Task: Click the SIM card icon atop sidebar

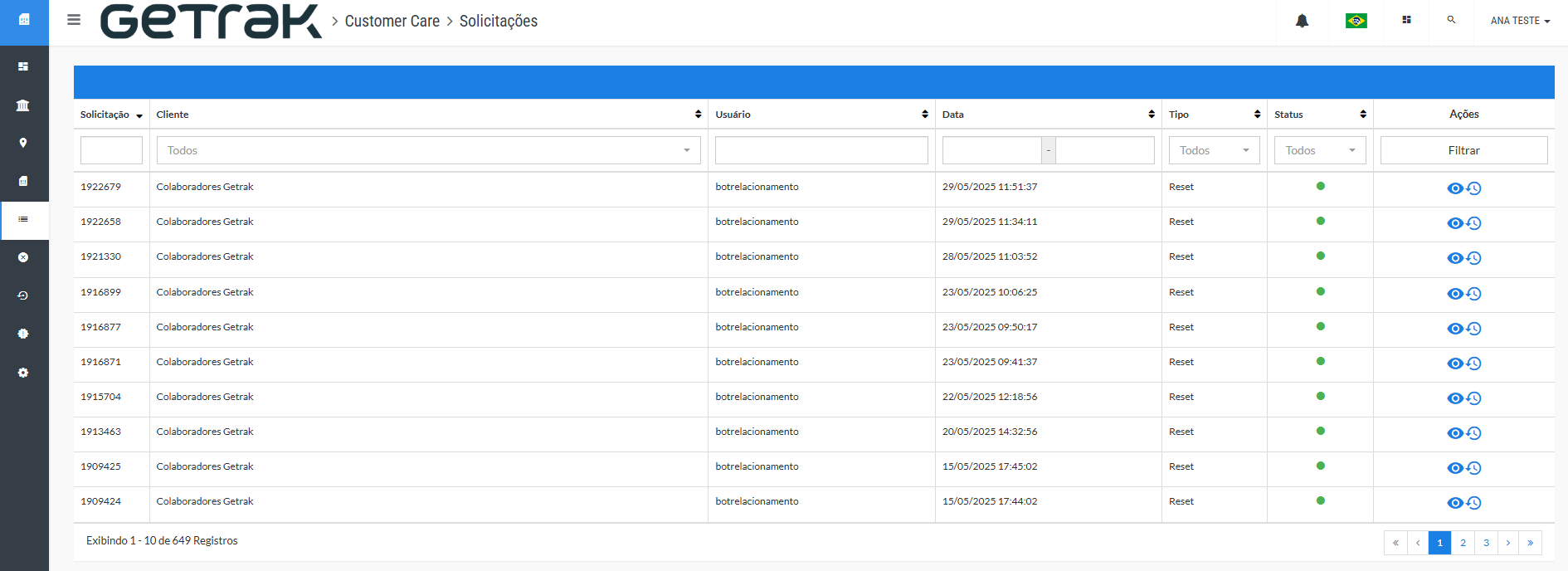Action: [x=24, y=19]
